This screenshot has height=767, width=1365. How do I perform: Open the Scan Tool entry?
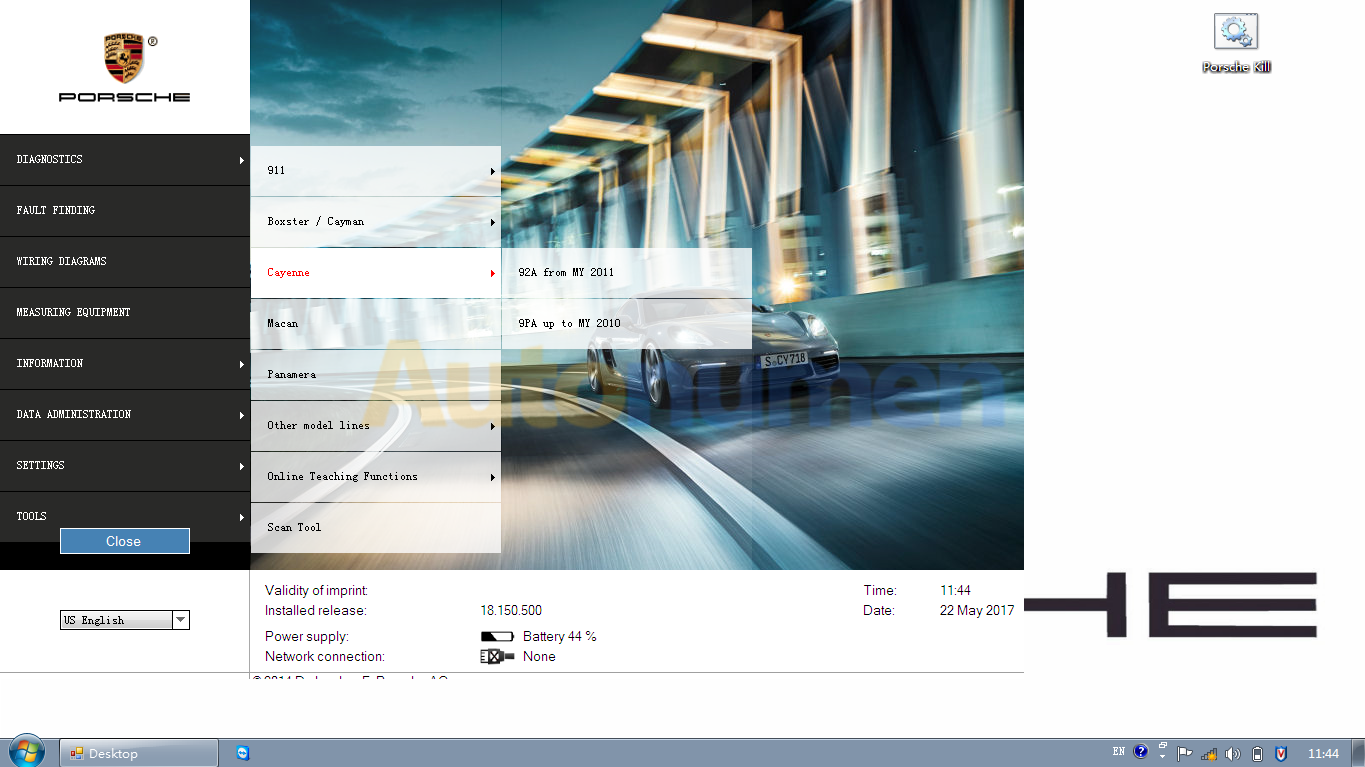click(x=376, y=528)
